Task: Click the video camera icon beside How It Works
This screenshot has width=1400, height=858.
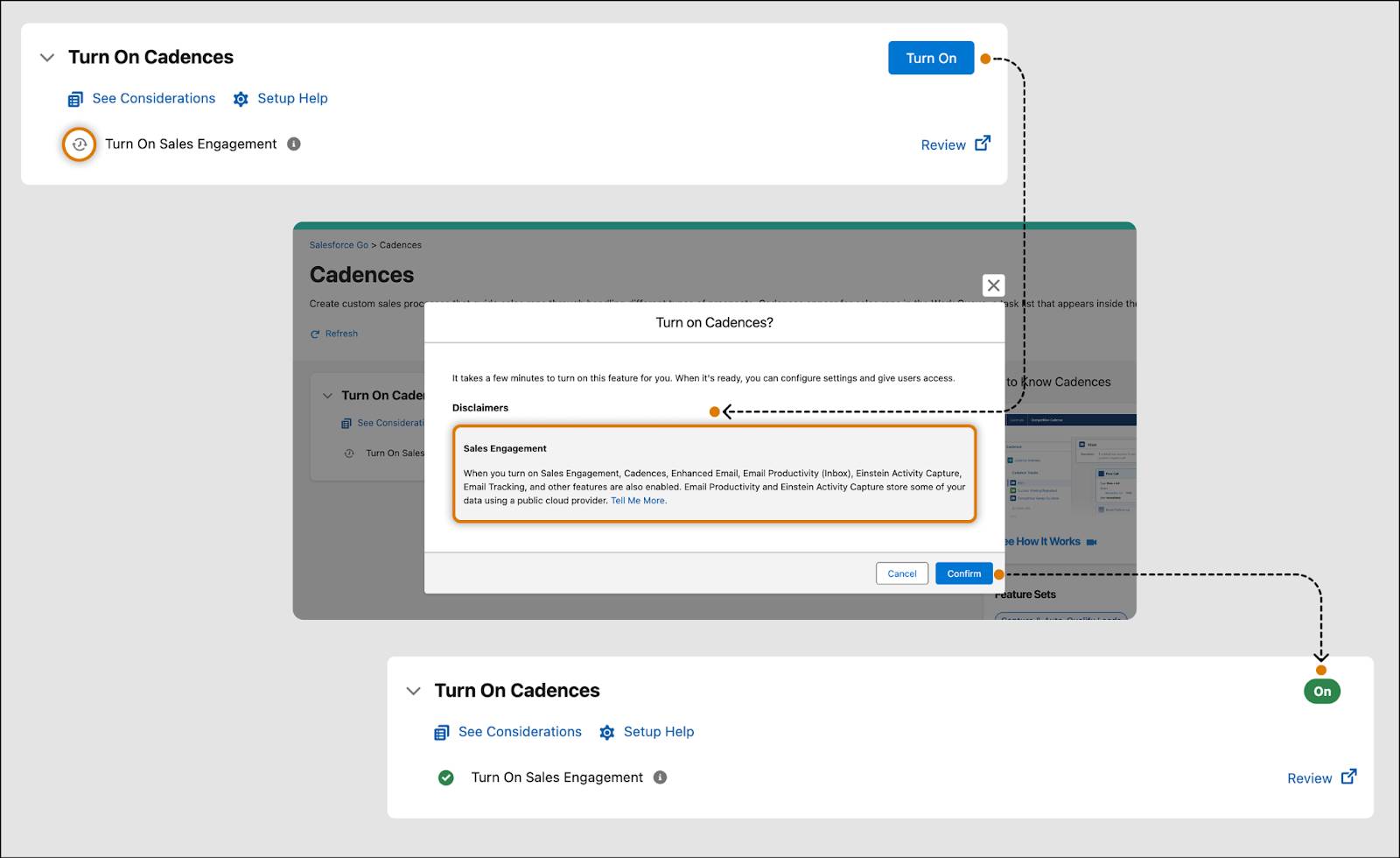Action: [x=1091, y=542]
